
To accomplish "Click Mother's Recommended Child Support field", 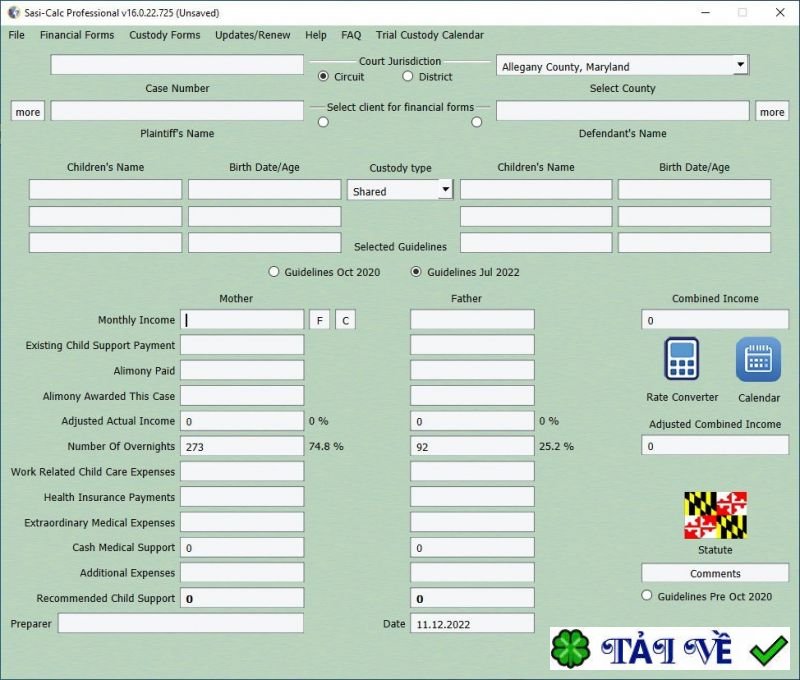I will tap(242, 598).
